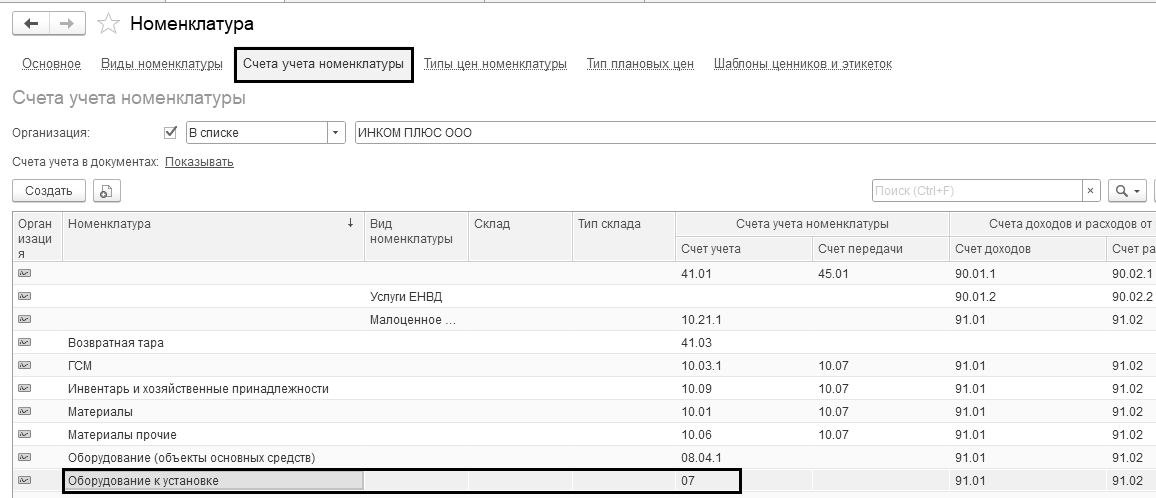
Task: Click the row icon for Оборудование к установке
Action: 24,481
